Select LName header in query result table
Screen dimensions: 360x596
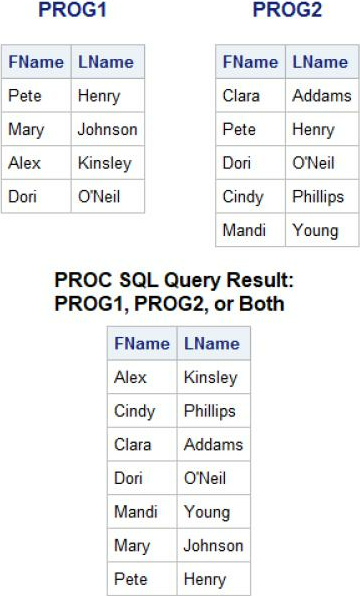point(214,343)
